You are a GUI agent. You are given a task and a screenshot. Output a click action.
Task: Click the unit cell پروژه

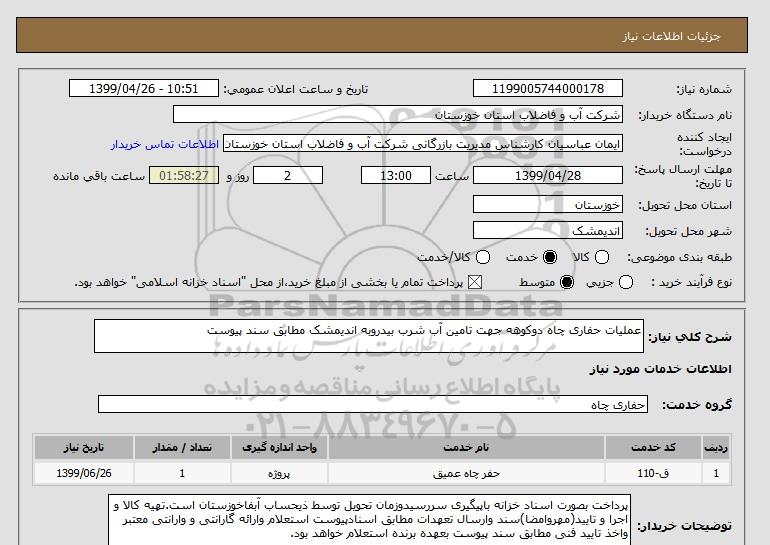coord(279,473)
